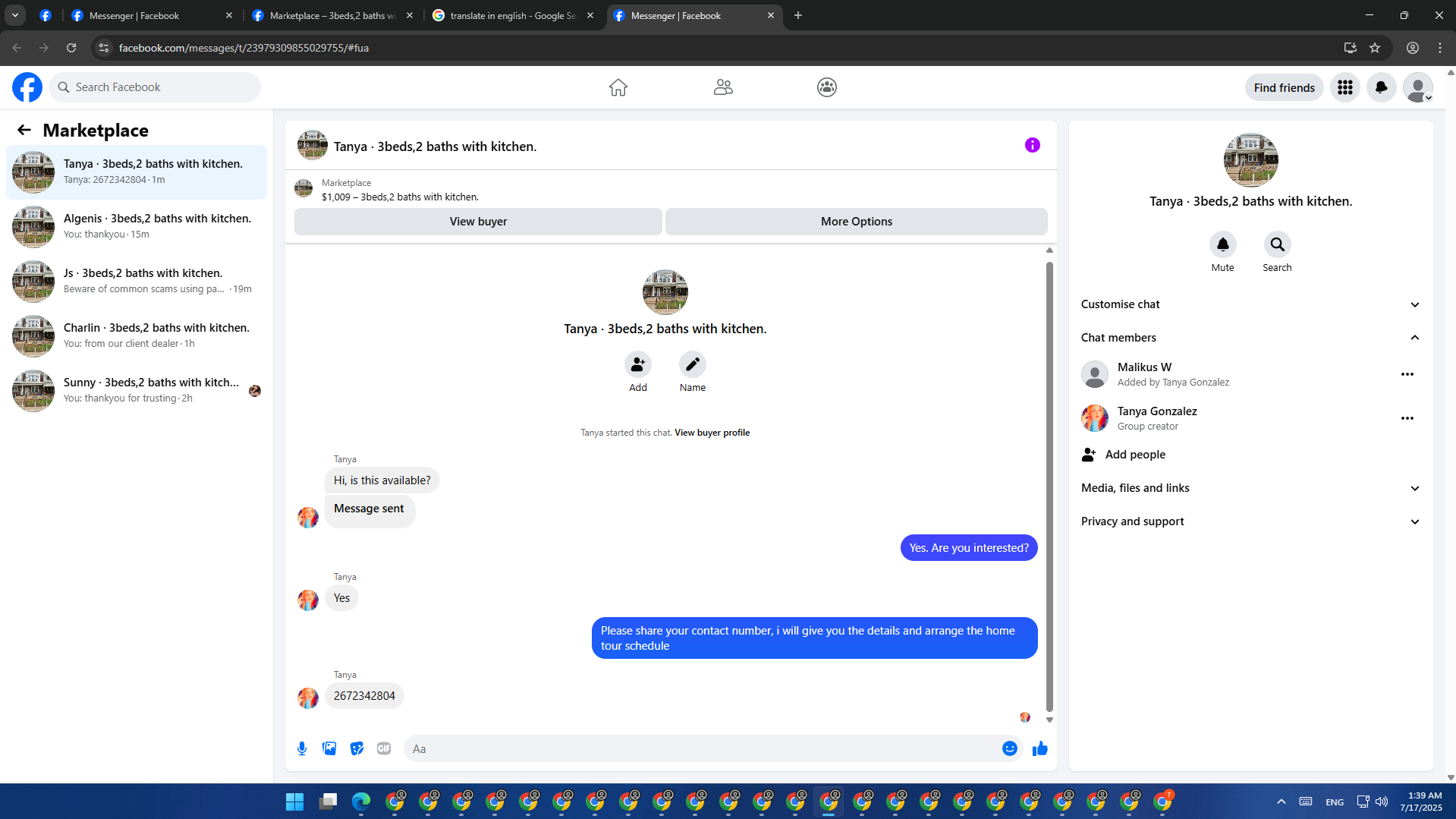Click the Add member icon in chat
The height and width of the screenshot is (819, 1456).
point(638,364)
